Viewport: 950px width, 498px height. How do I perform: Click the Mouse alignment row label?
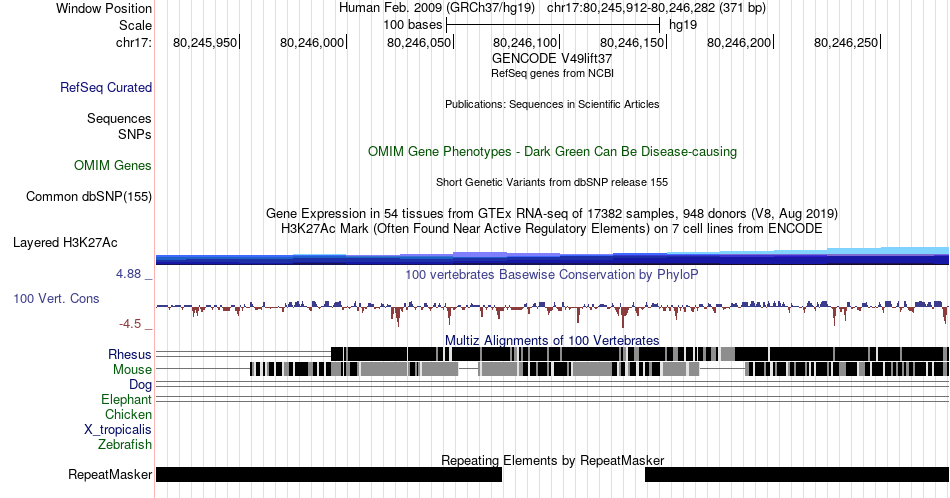pyautogui.click(x=132, y=370)
